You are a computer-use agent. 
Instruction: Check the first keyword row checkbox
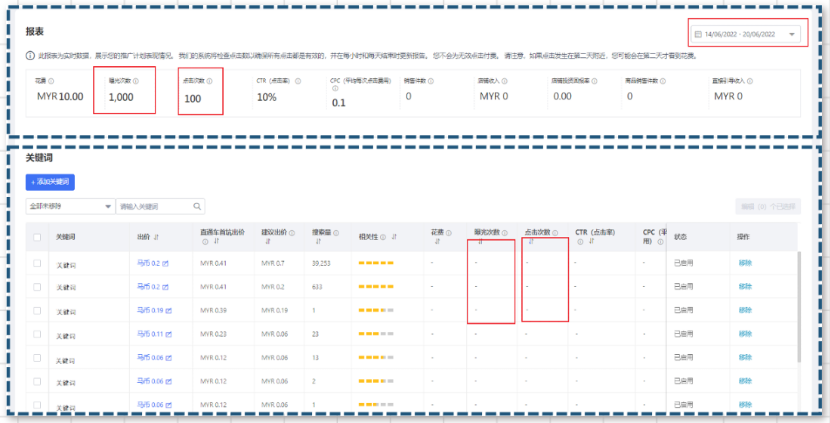click(x=37, y=263)
